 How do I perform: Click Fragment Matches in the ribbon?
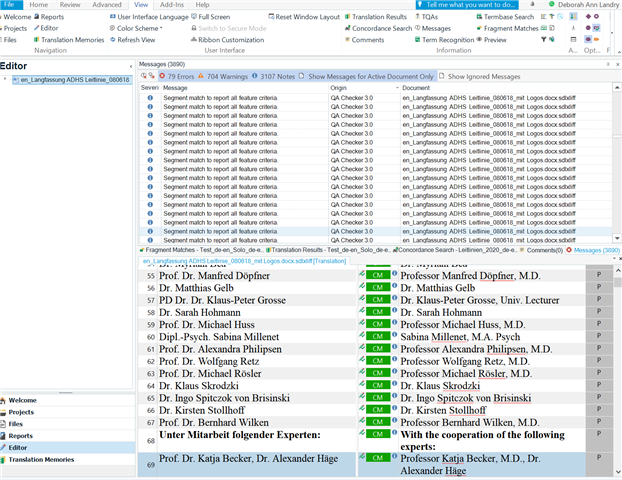[507, 28]
